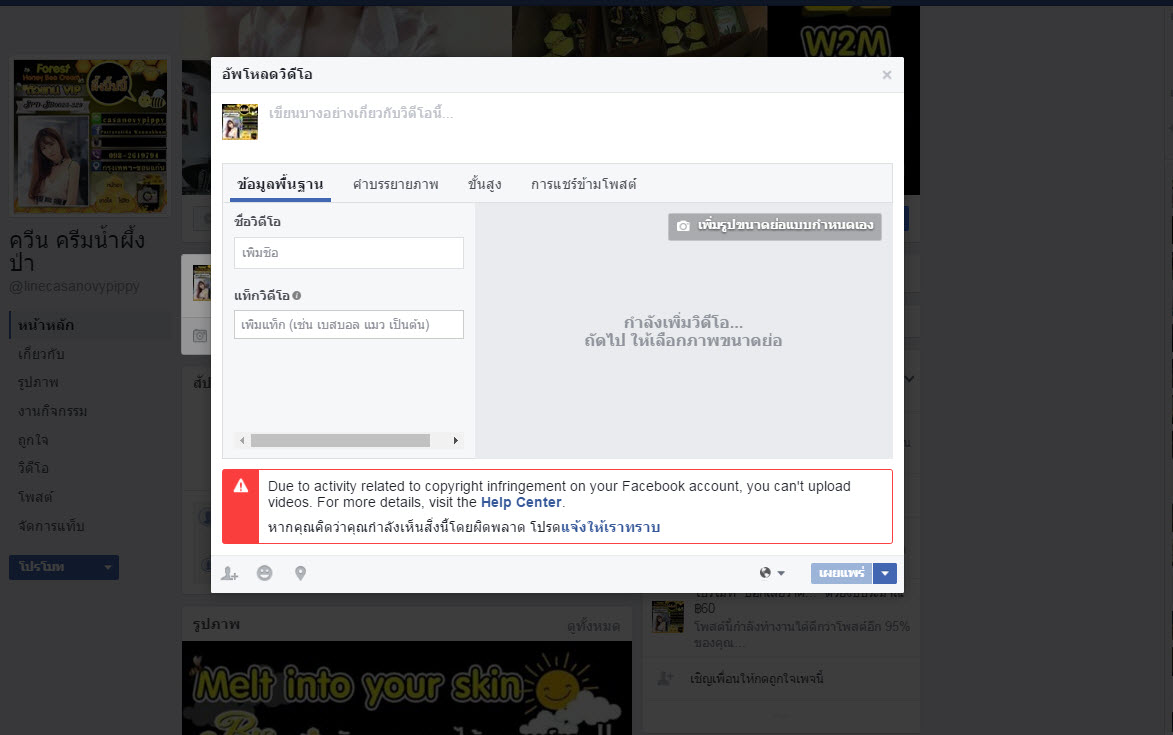
Task: Select the ข้อมูลพื้นฐาน tab
Action: (x=281, y=184)
